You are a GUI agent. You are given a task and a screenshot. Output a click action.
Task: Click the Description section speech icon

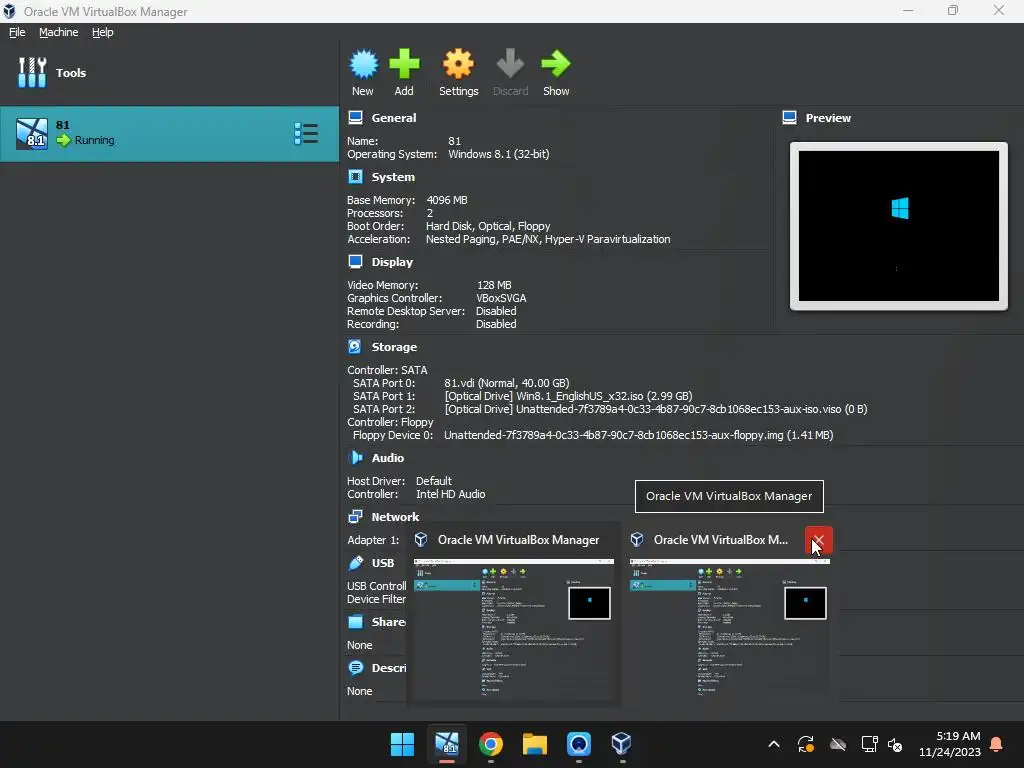tap(355, 667)
